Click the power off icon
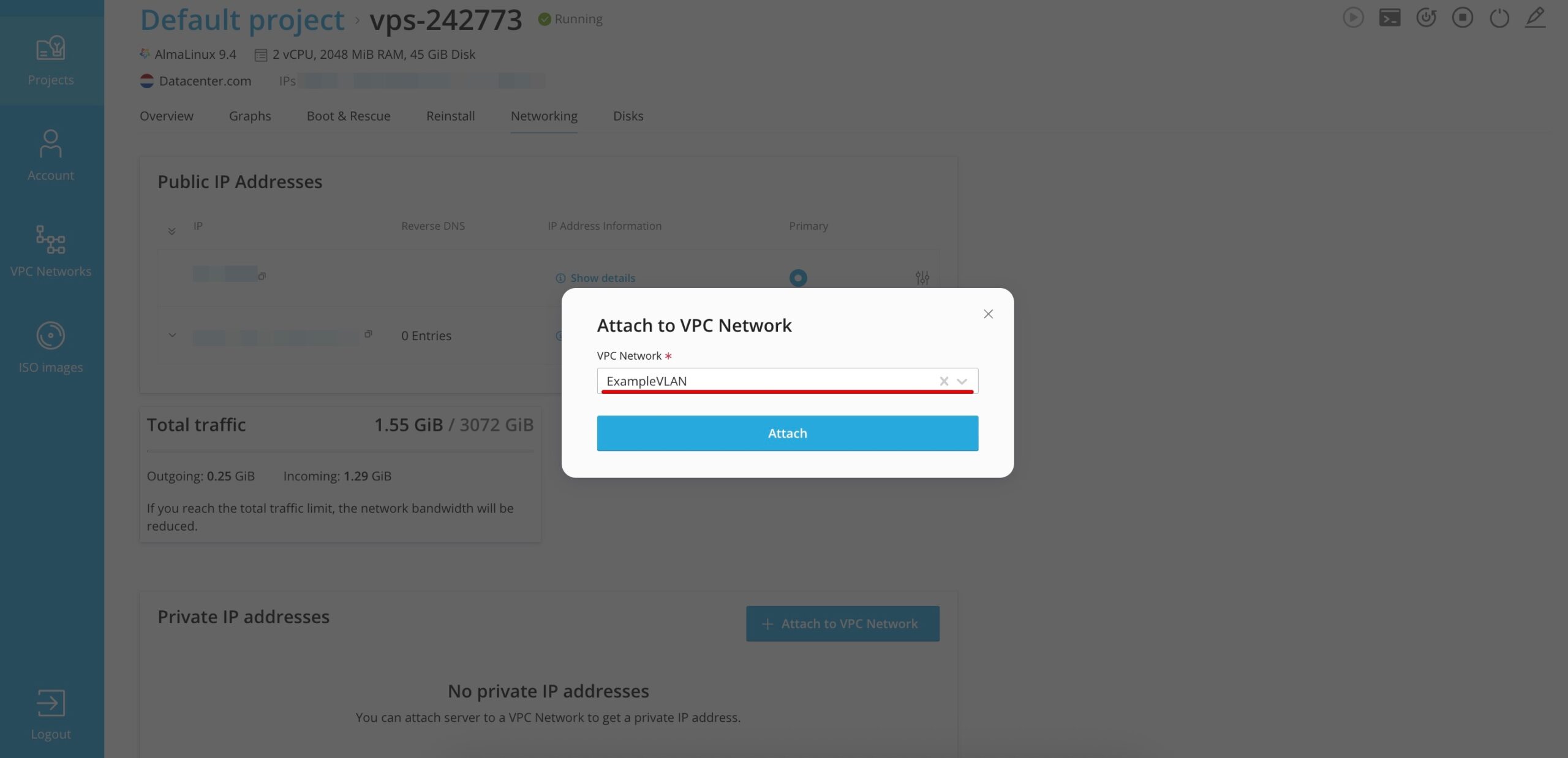 [x=1499, y=18]
